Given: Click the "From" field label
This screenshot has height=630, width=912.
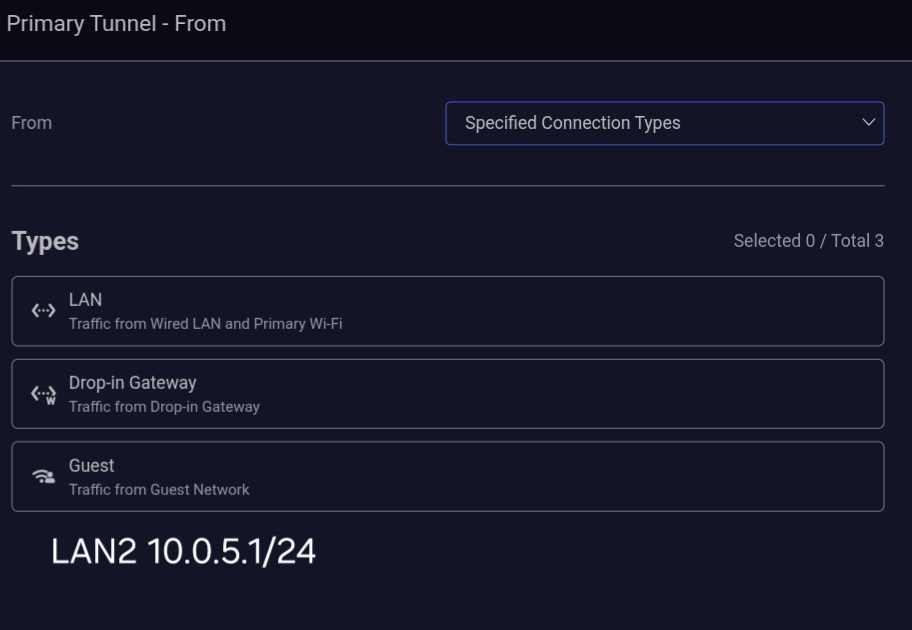Looking at the screenshot, I should click(x=31, y=123).
